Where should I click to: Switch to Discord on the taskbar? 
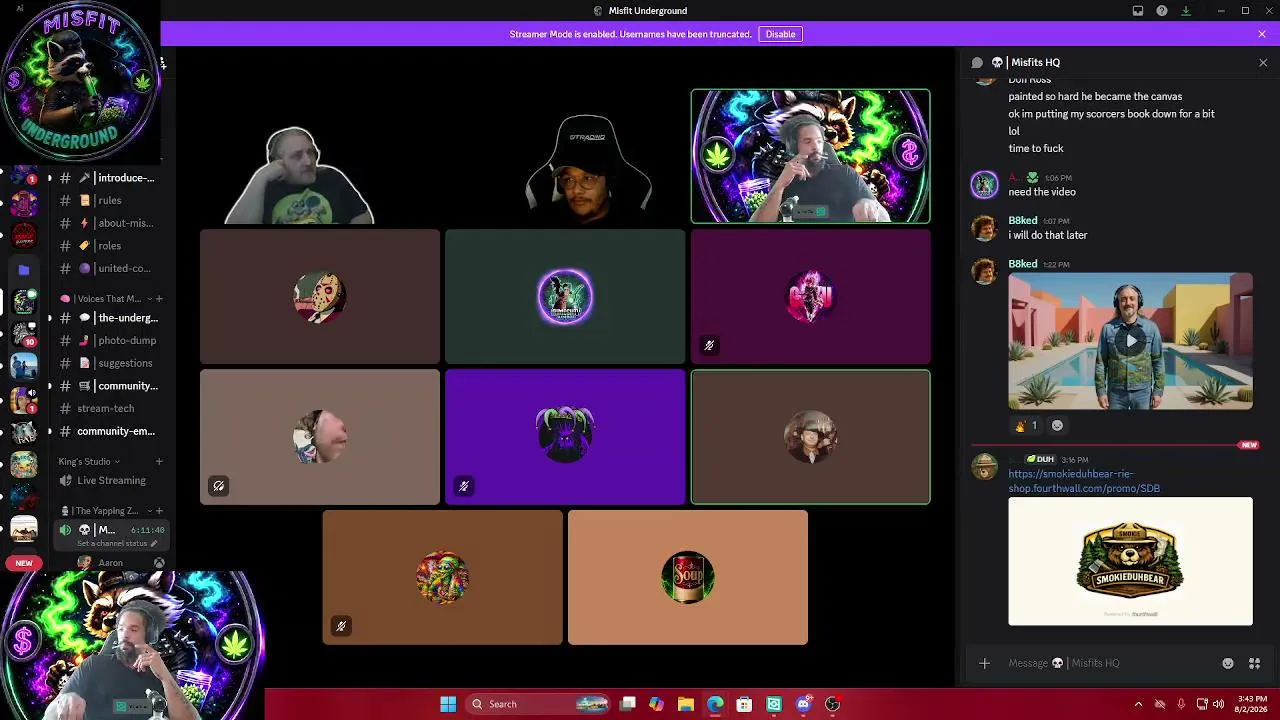(803, 704)
